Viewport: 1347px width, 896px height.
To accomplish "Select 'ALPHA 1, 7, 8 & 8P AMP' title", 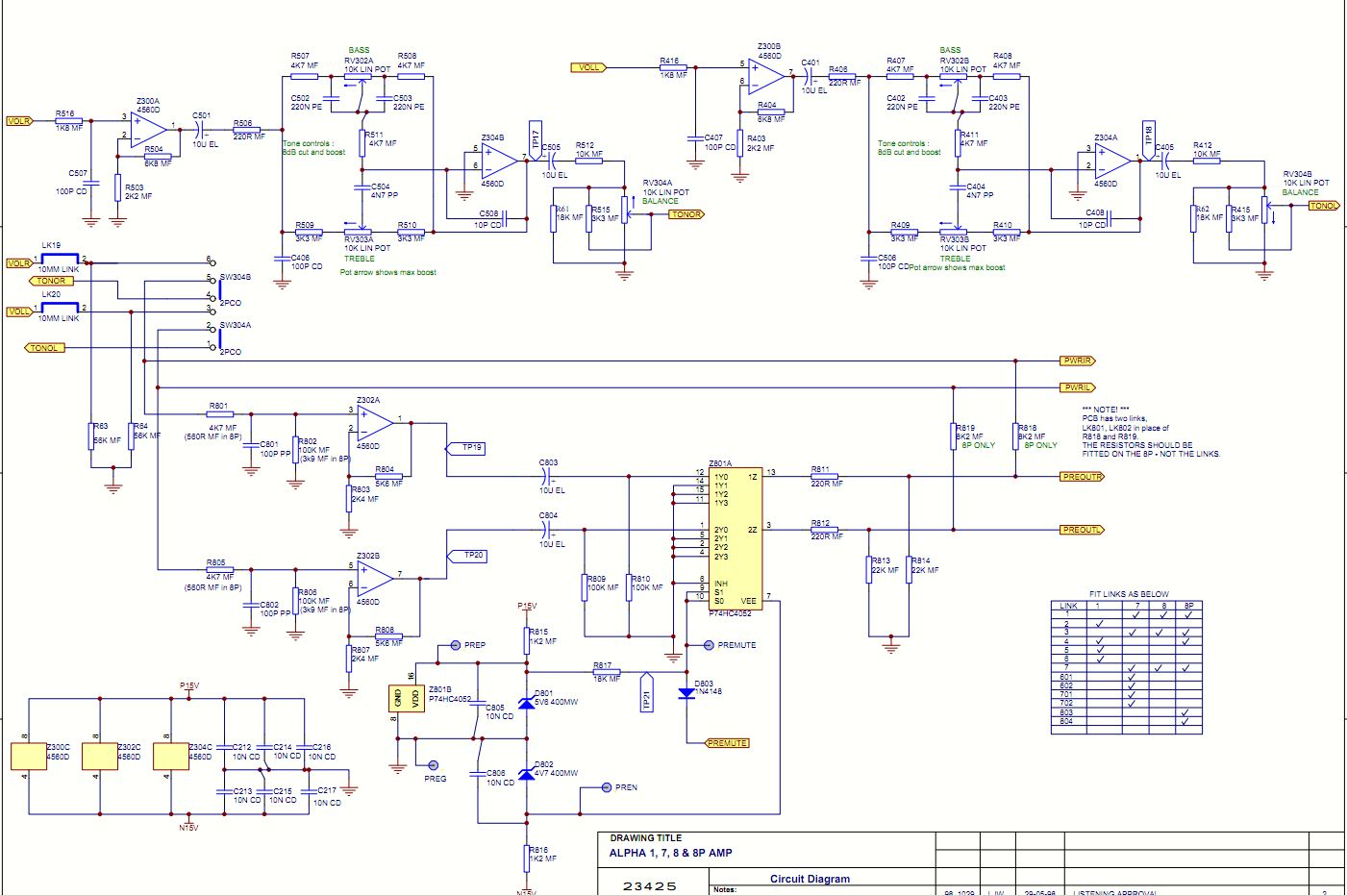I will point(670,853).
